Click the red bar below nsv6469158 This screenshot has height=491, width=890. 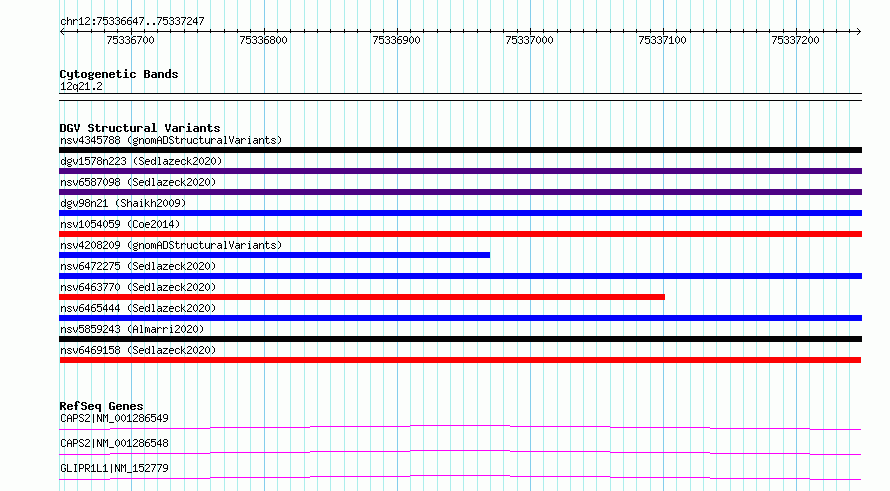(460, 360)
